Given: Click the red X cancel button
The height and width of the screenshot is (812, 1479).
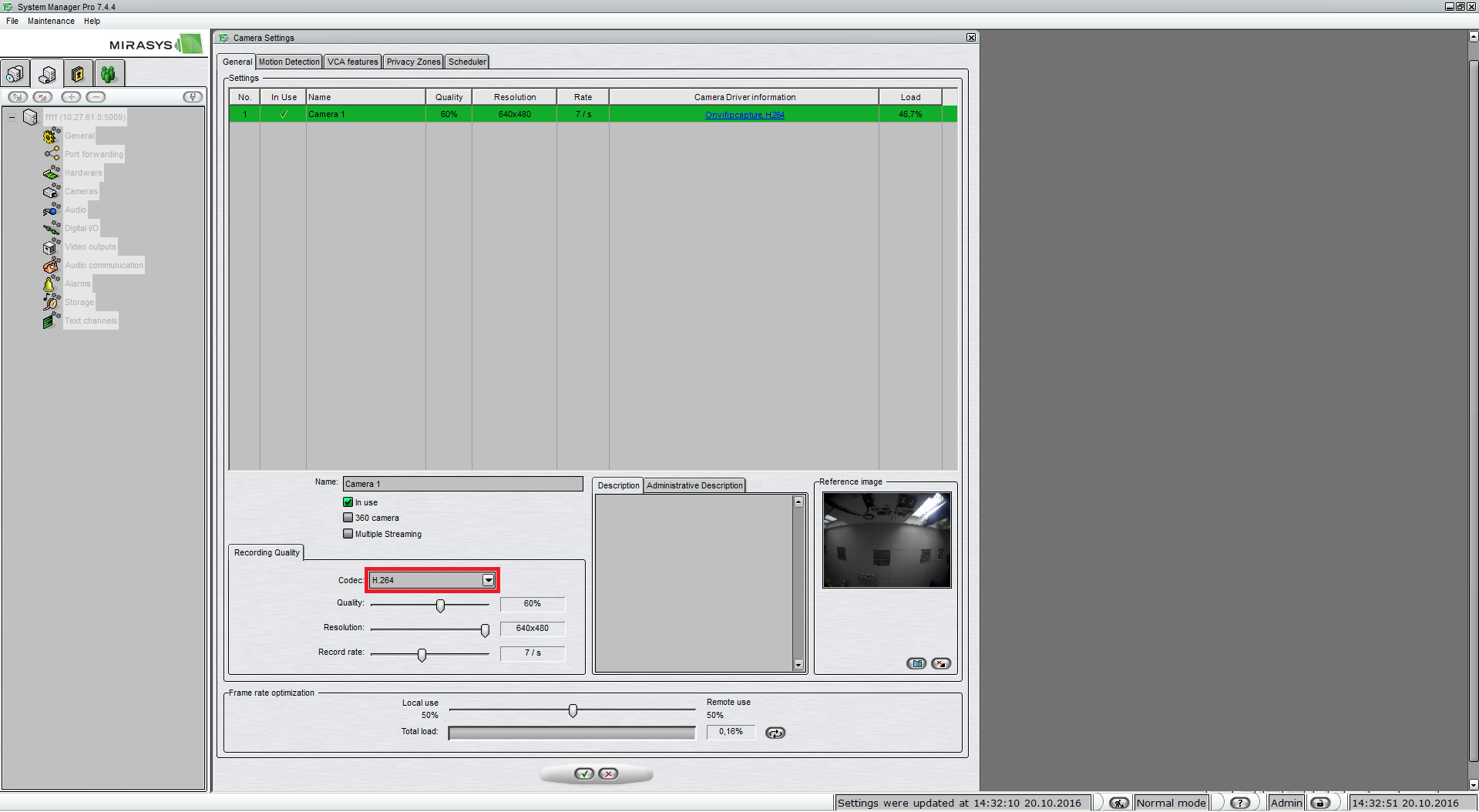Looking at the screenshot, I should pyautogui.click(x=609, y=773).
